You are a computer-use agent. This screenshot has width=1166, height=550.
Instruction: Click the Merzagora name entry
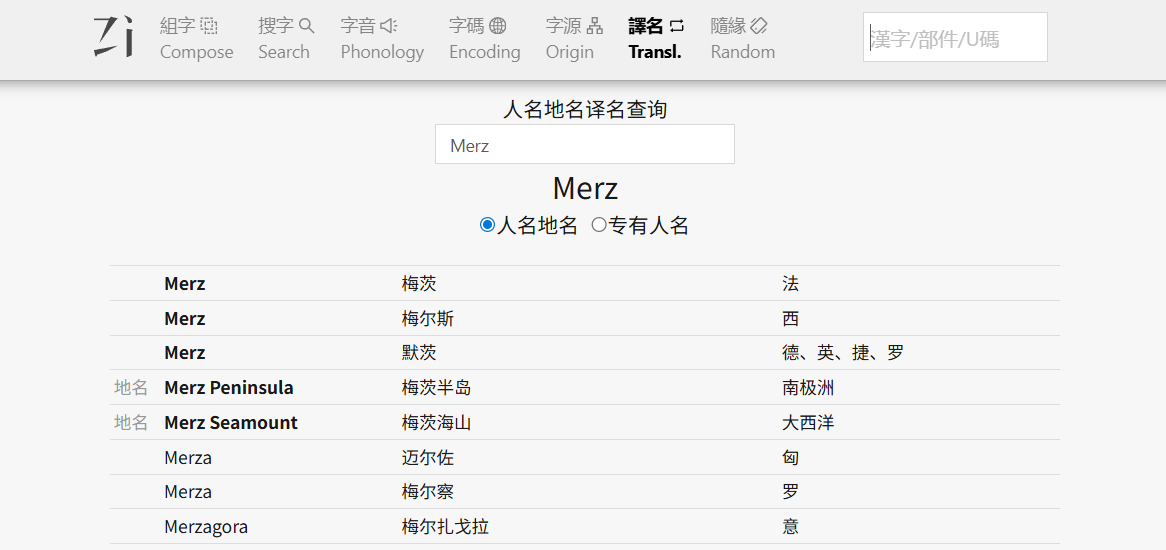tap(206, 527)
